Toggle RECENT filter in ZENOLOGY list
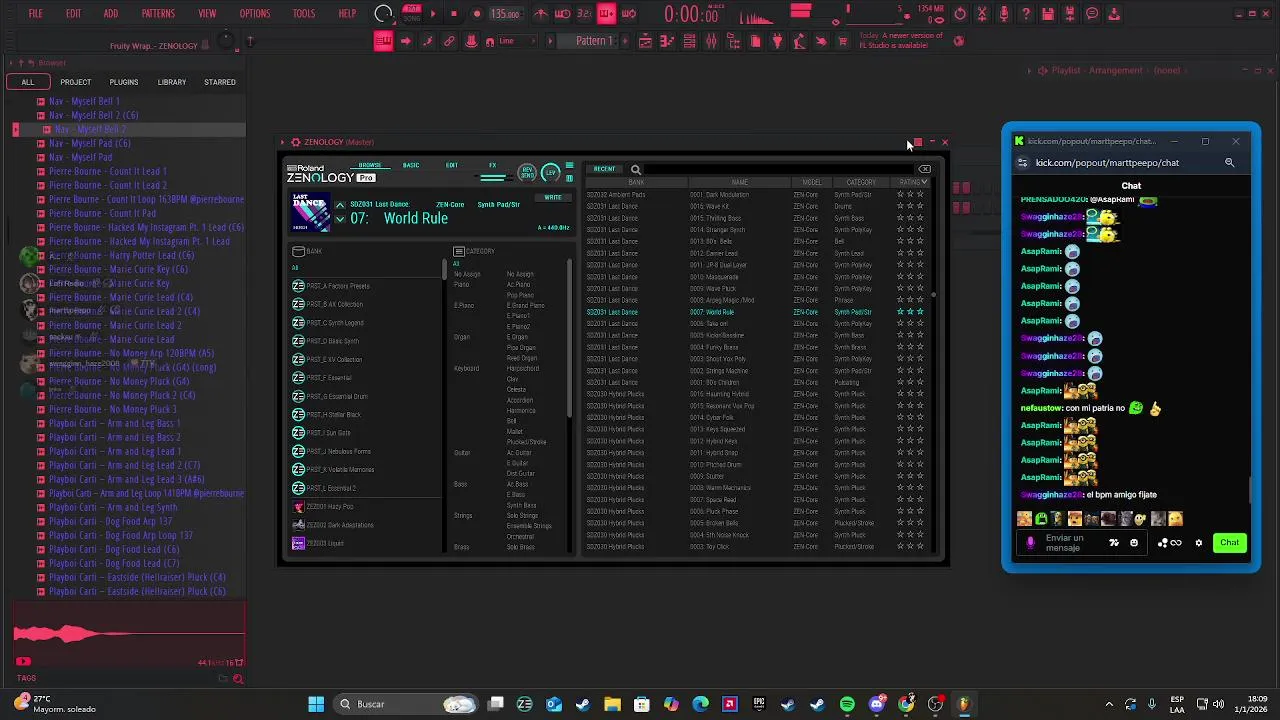 pyautogui.click(x=605, y=169)
